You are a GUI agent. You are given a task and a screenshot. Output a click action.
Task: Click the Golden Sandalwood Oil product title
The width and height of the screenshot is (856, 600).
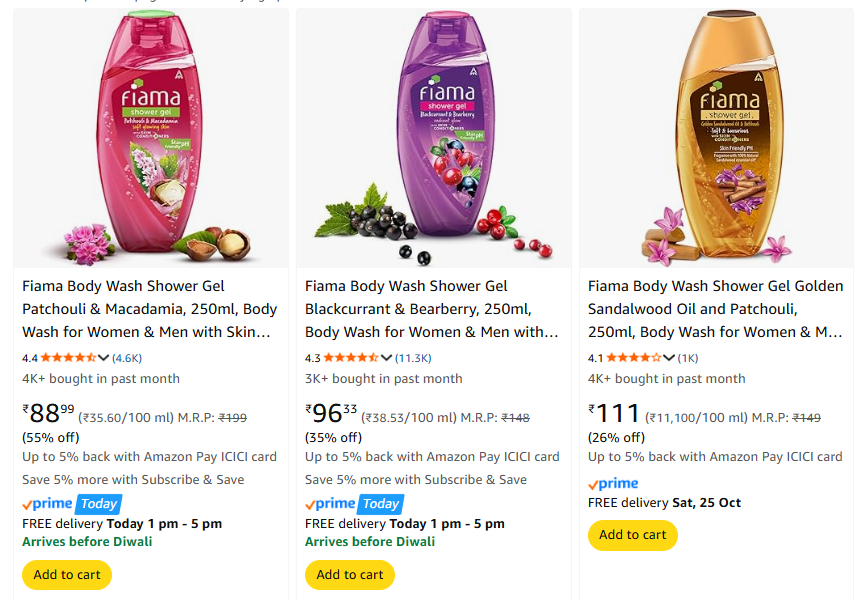coord(715,309)
